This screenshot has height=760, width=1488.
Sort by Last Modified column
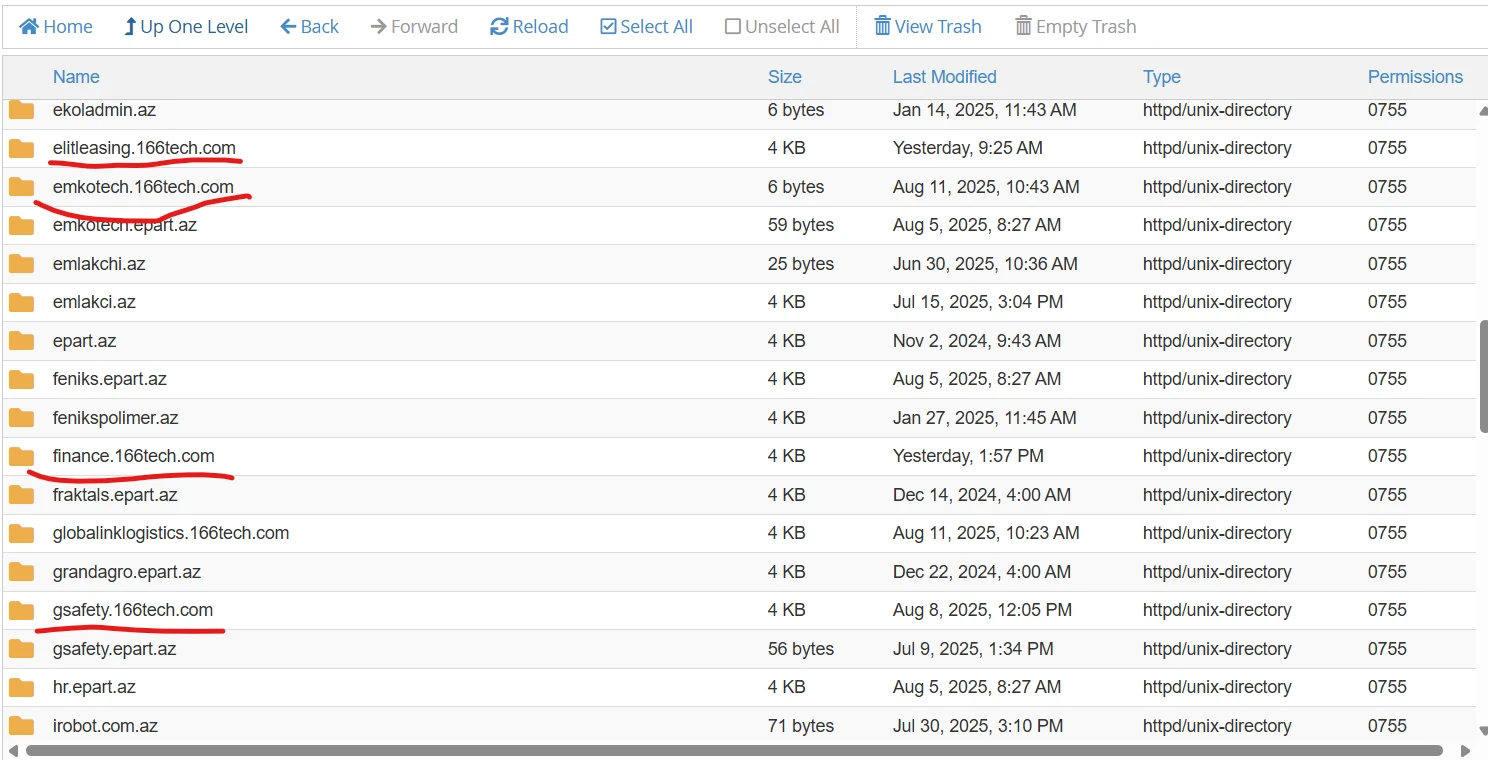pyautogui.click(x=944, y=77)
